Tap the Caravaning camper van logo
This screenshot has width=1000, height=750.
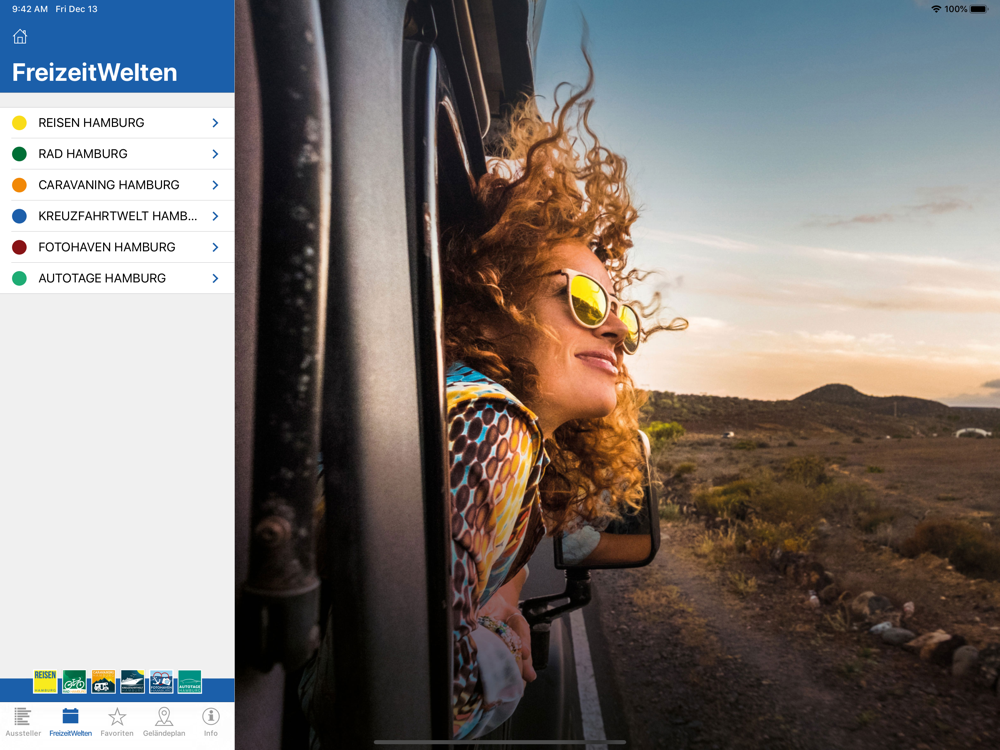point(103,682)
